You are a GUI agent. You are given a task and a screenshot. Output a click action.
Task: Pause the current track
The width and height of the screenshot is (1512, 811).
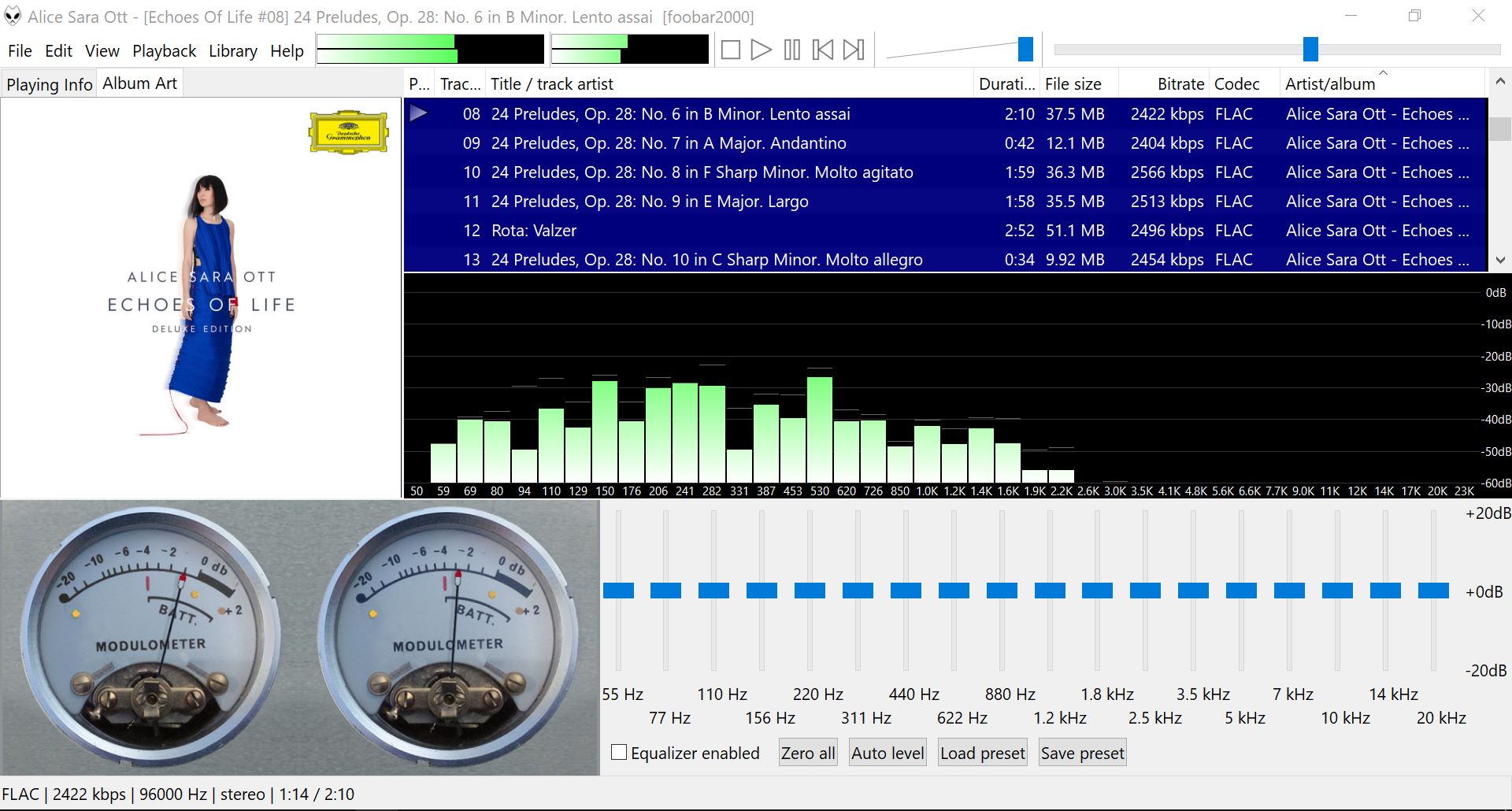[x=792, y=50]
